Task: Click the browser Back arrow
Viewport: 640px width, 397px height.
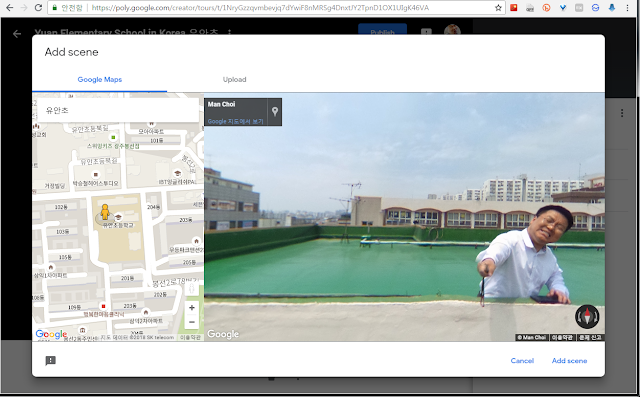Action: pyautogui.click(x=10, y=7)
